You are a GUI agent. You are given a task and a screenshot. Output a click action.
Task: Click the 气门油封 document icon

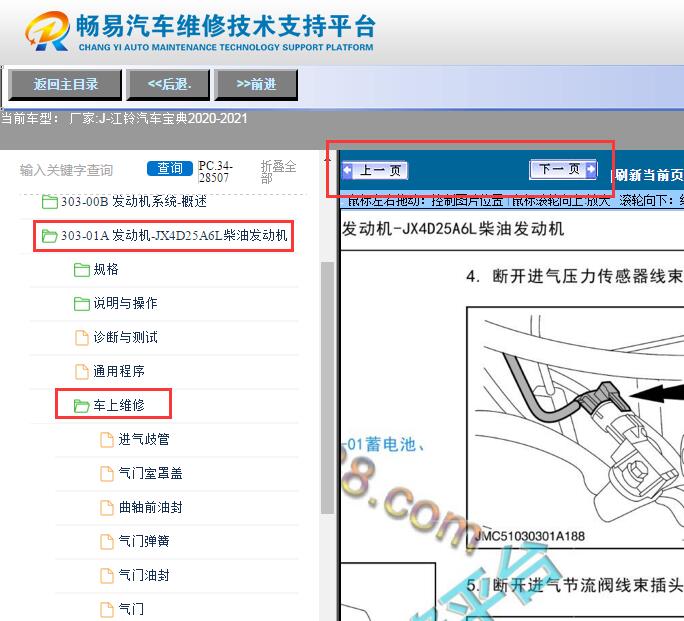107,576
